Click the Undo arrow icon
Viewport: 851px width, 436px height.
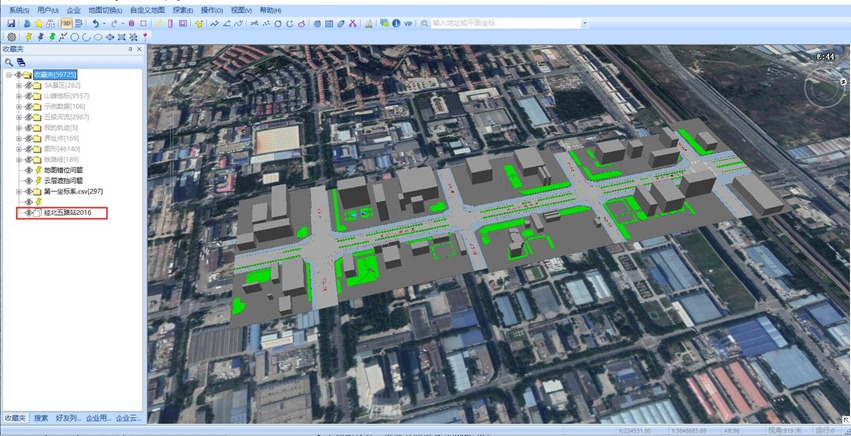tap(96, 23)
